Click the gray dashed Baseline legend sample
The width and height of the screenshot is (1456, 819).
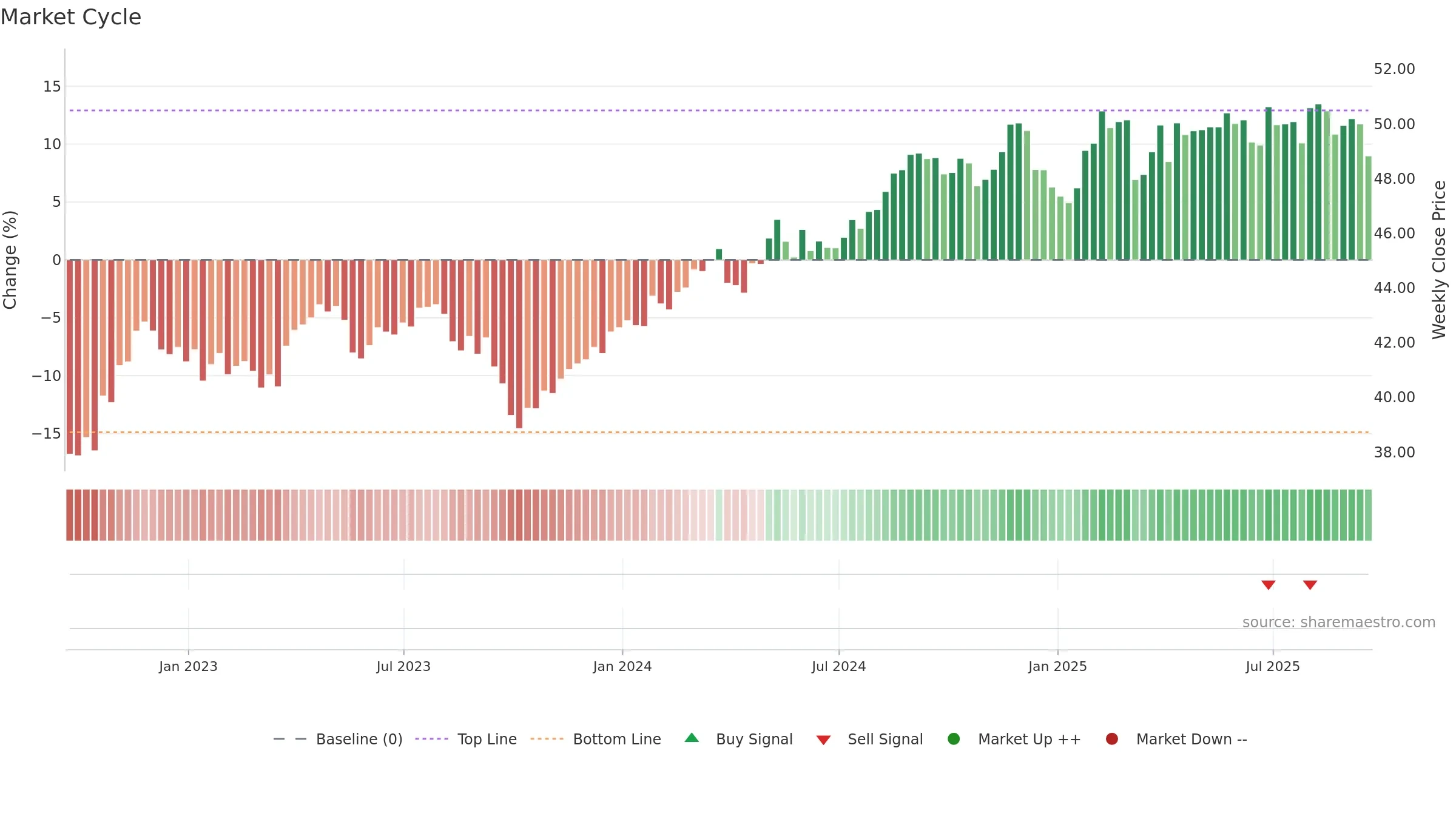point(290,739)
